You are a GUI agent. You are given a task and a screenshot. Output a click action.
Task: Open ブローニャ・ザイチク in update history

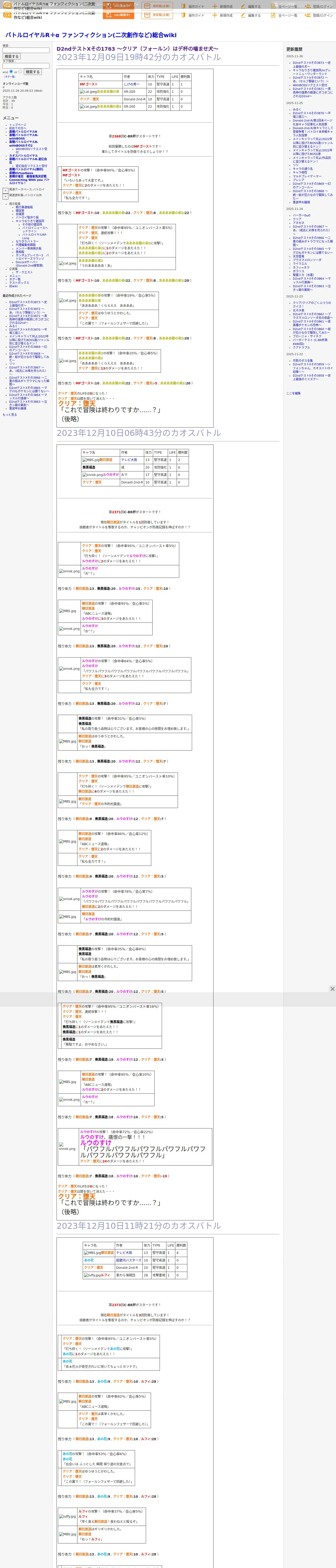[307, 336]
